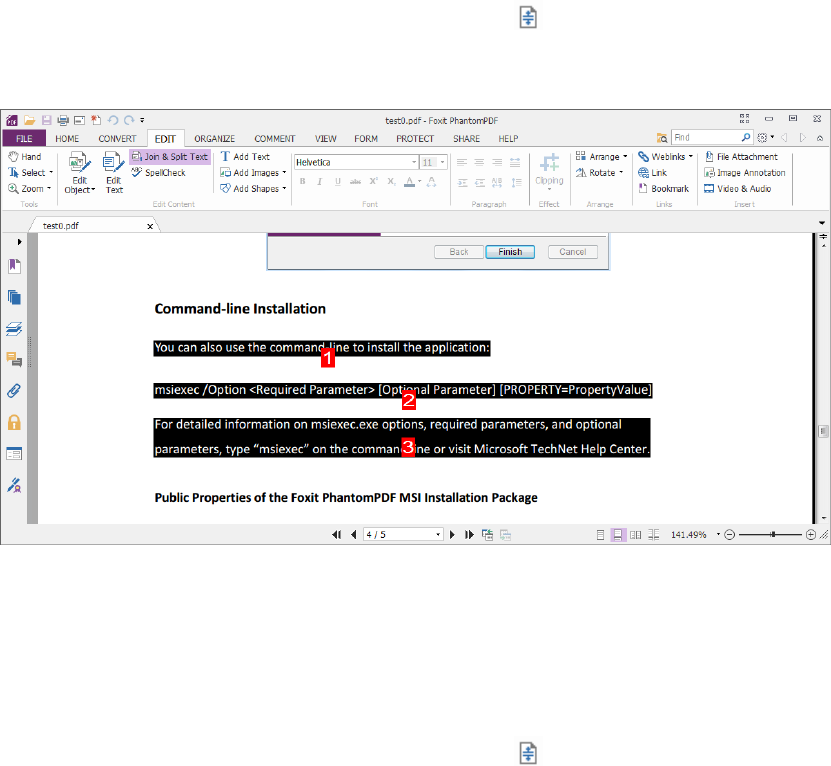Choose the Add Text tool
This screenshot has width=831, height=766.
(245, 156)
